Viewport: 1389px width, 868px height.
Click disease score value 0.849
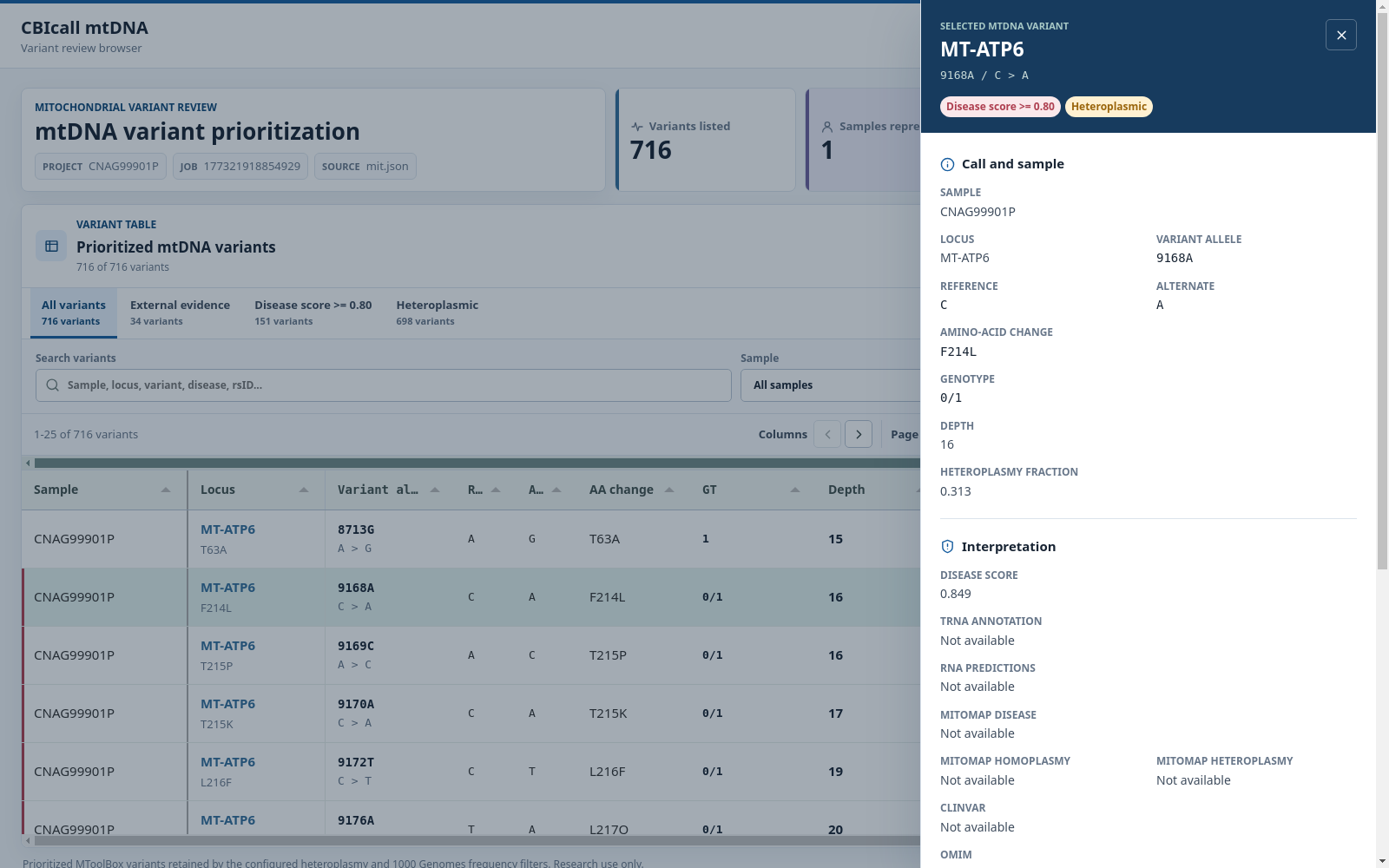click(955, 594)
